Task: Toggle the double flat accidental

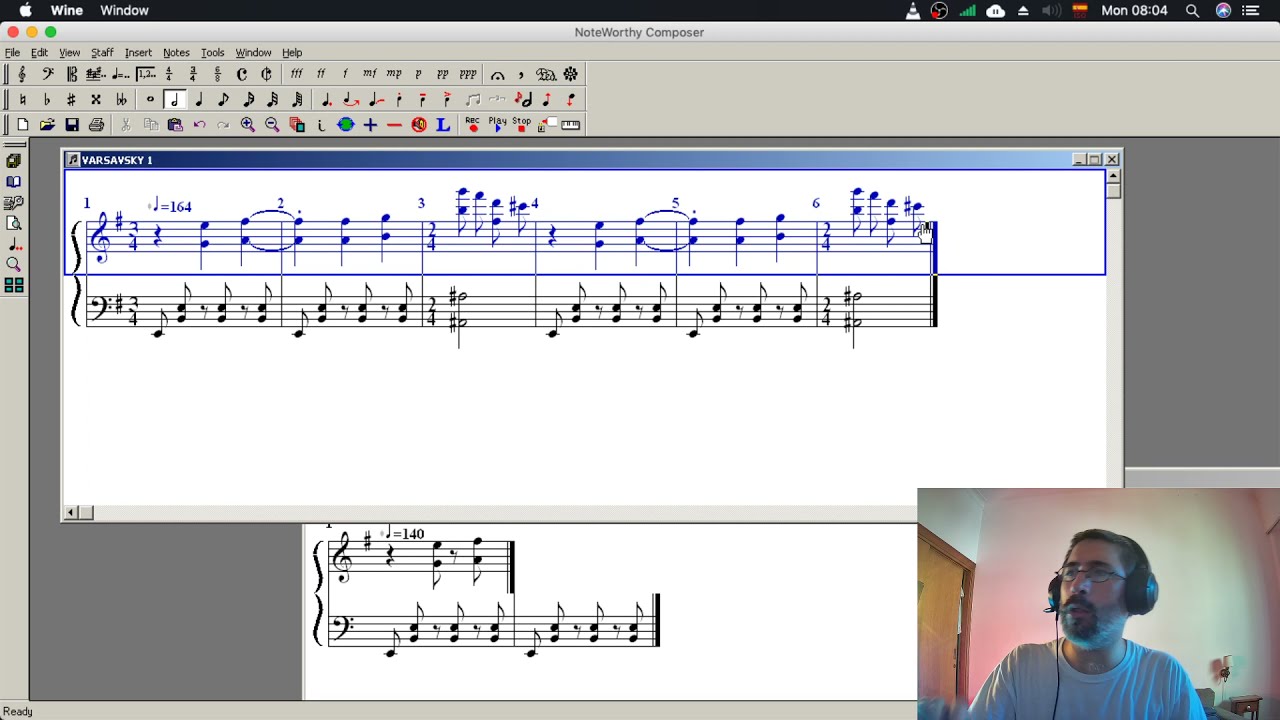Action: pos(121,99)
